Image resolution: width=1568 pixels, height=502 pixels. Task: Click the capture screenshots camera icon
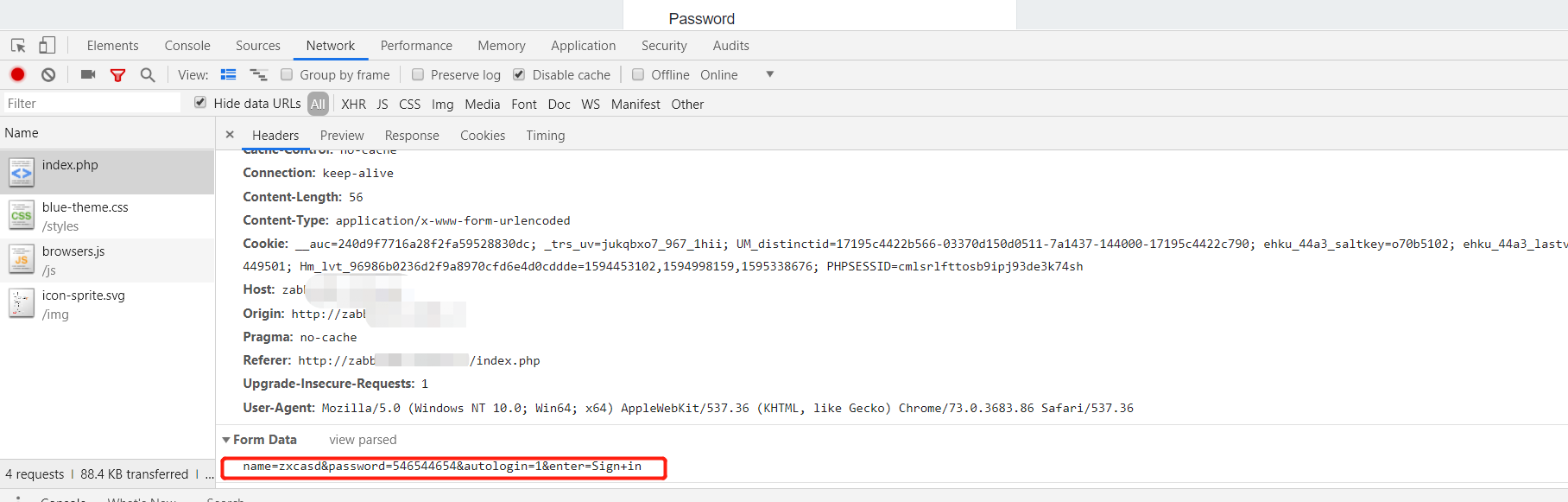point(88,75)
